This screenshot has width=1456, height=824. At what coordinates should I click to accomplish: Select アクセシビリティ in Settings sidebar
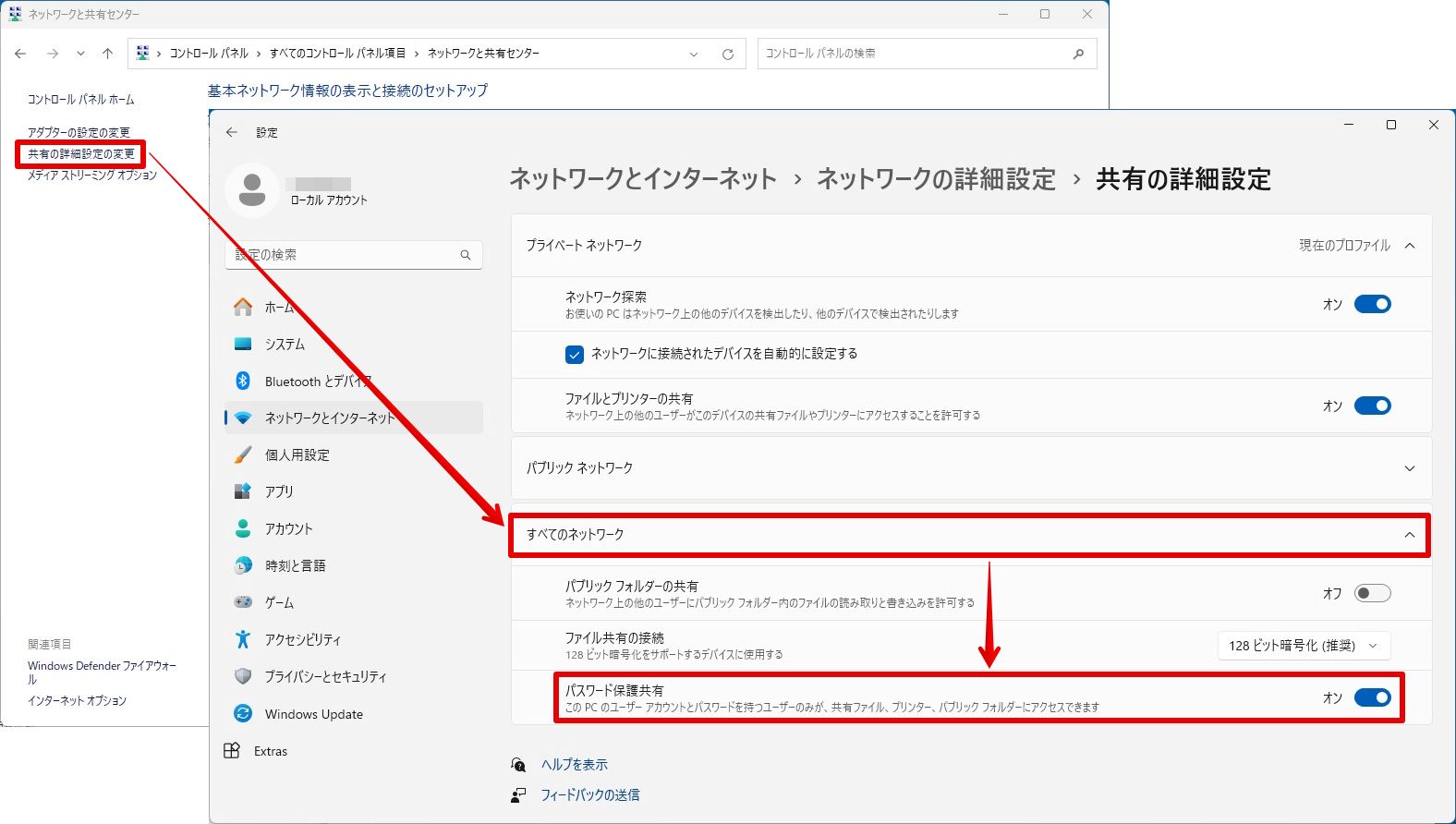(x=354, y=639)
